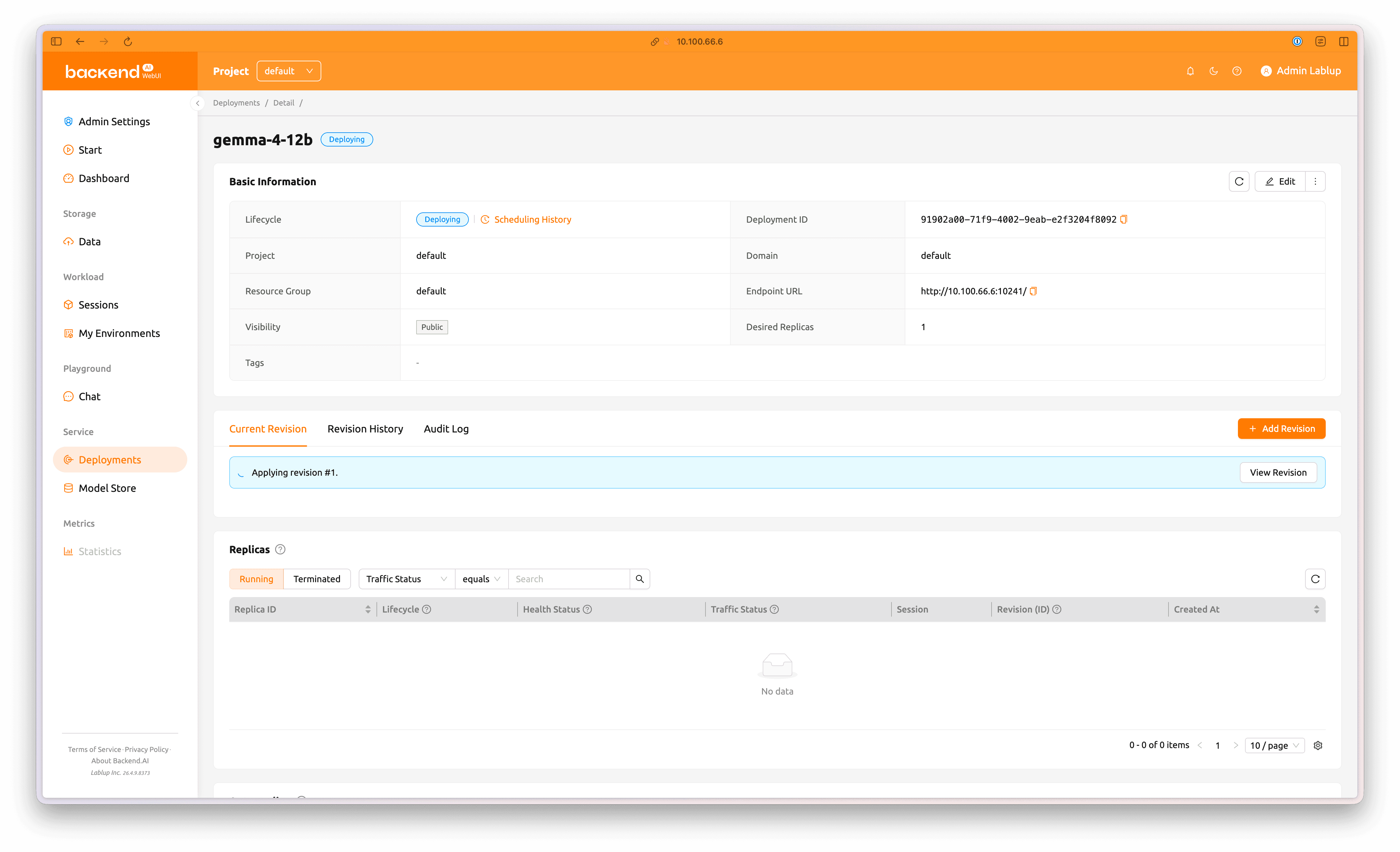Show the Health Status column help icon

pyautogui.click(x=588, y=609)
